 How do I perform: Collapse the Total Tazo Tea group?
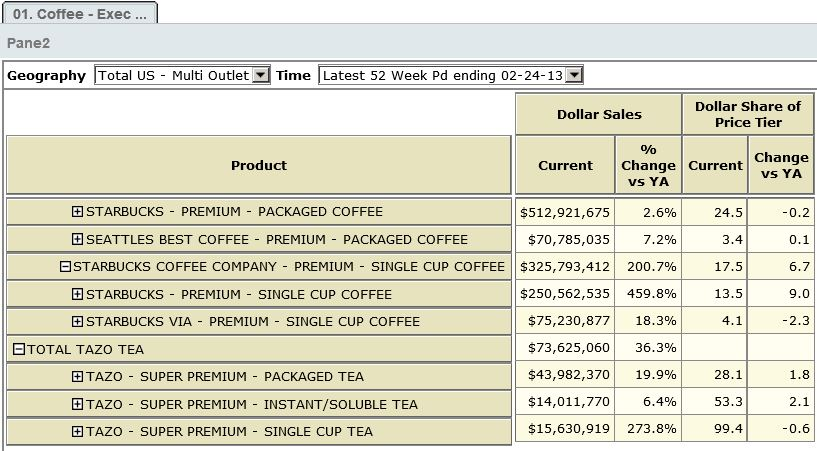pos(18,350)
